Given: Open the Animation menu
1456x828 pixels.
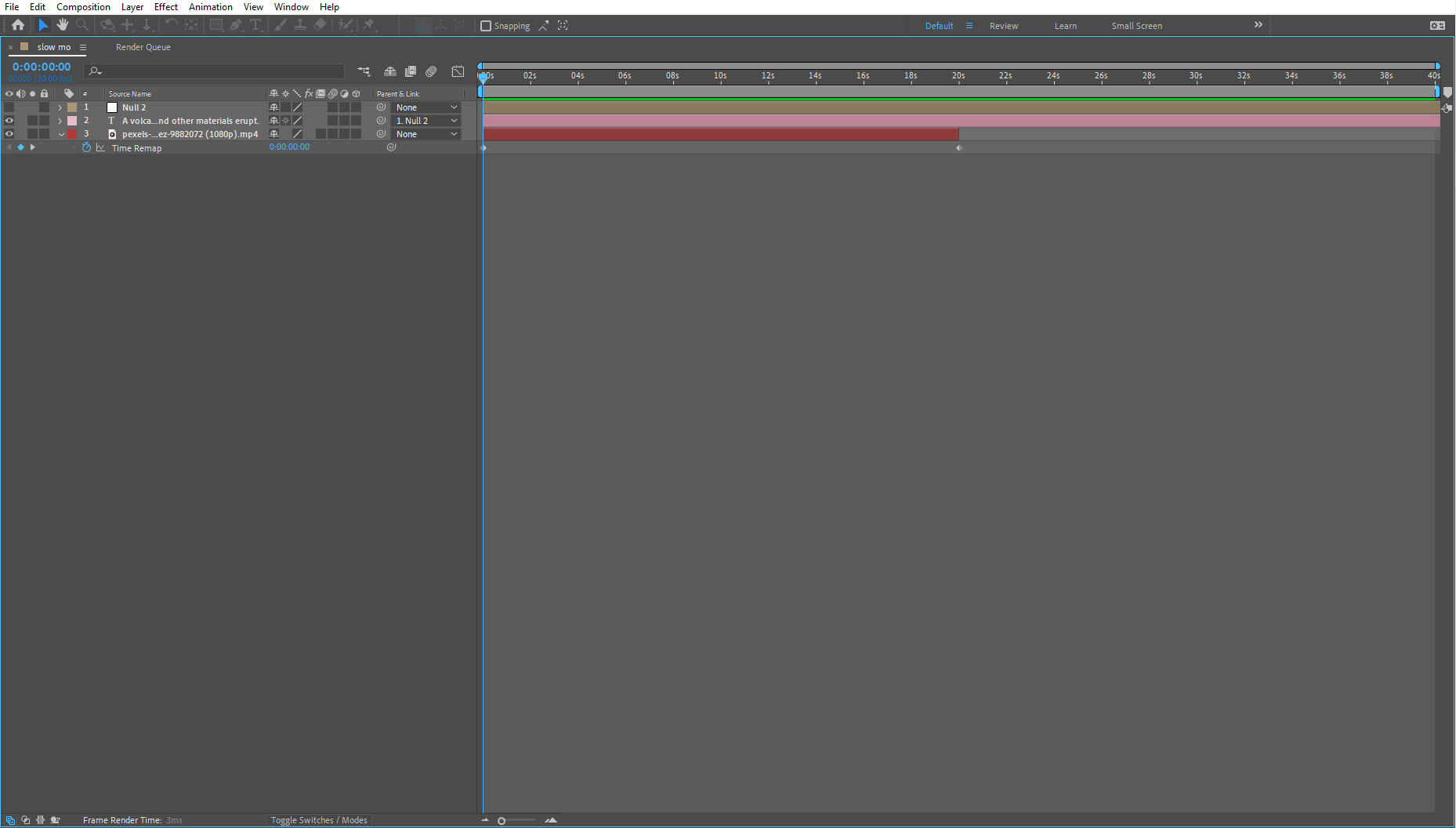Looking at the screenshot, I should pos(210,7).
